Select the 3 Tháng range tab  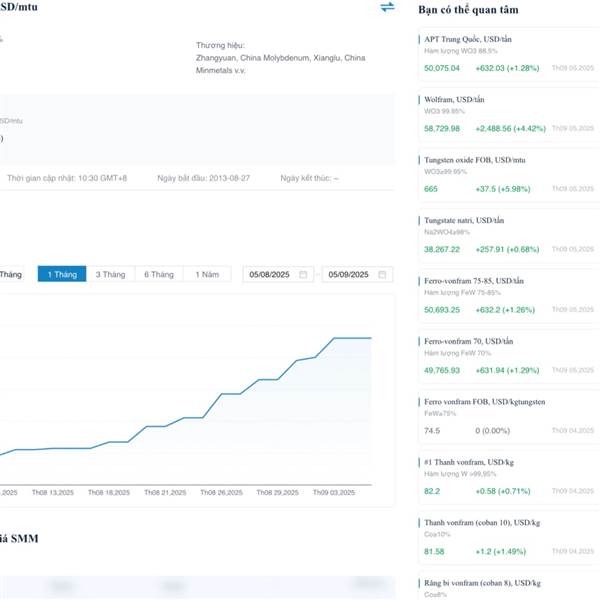click(x=111, y=274)
